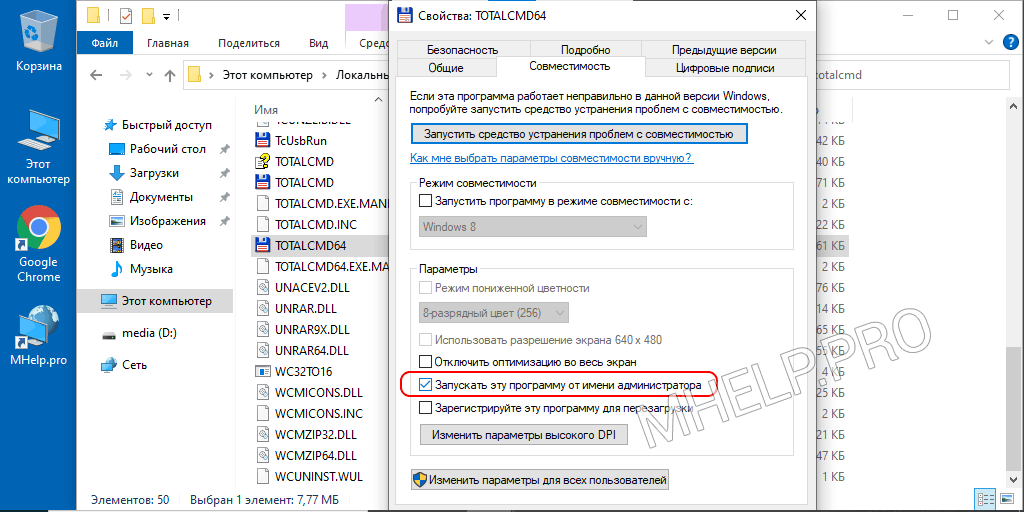Click Изменить параметры для всех пользователей
The height and width of the screenshot is (512, 1024).
click(x=539, y=480)
